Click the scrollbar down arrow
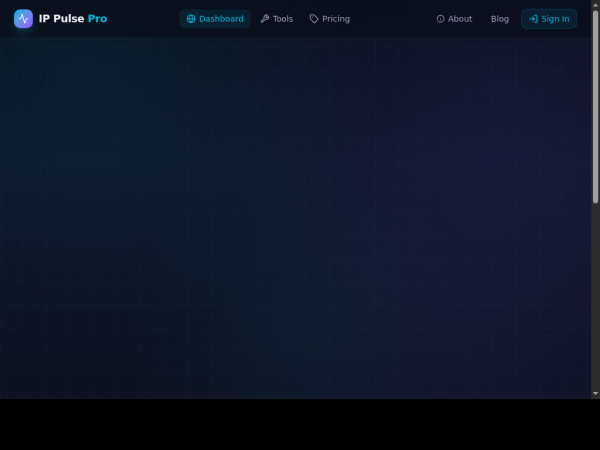Viewport: 600px width, 450px height. [595, 393]
